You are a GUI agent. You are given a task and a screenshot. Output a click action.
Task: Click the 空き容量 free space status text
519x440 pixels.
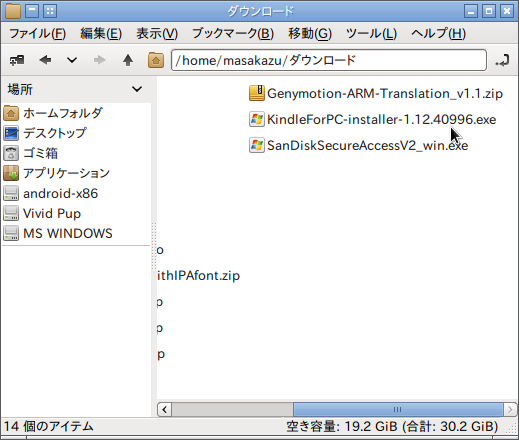coord(392,426)
